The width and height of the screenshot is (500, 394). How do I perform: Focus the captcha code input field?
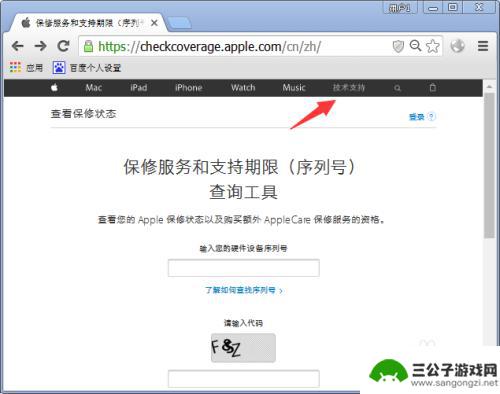coord(244,379)
